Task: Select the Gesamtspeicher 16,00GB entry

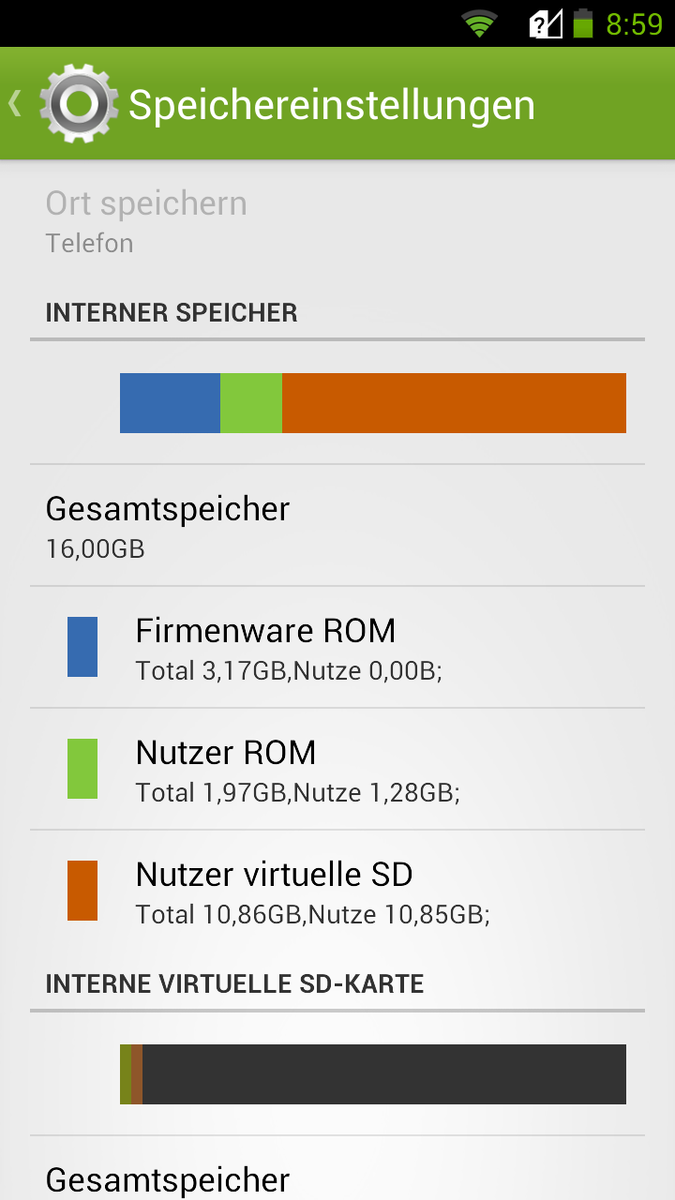Action: [x=168, y=524]
